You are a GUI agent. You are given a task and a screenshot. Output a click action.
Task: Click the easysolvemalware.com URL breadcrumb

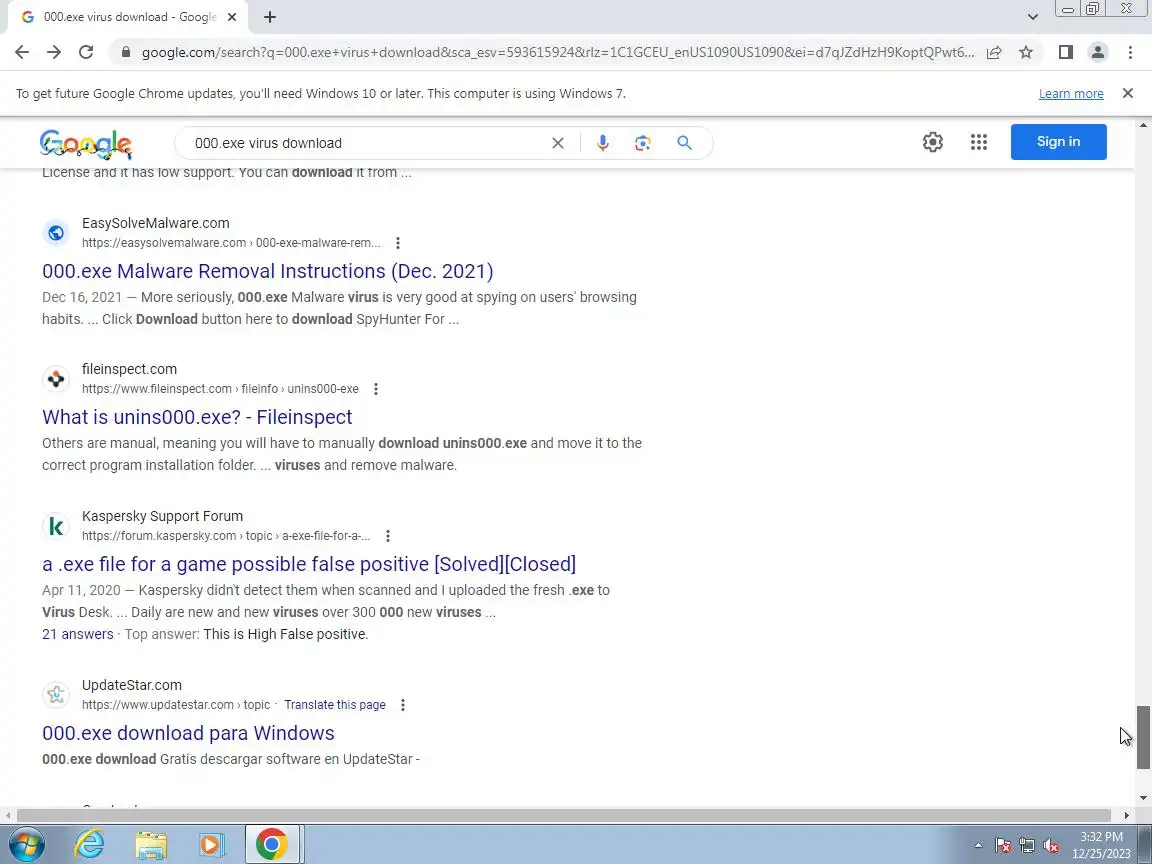[232, 243]
